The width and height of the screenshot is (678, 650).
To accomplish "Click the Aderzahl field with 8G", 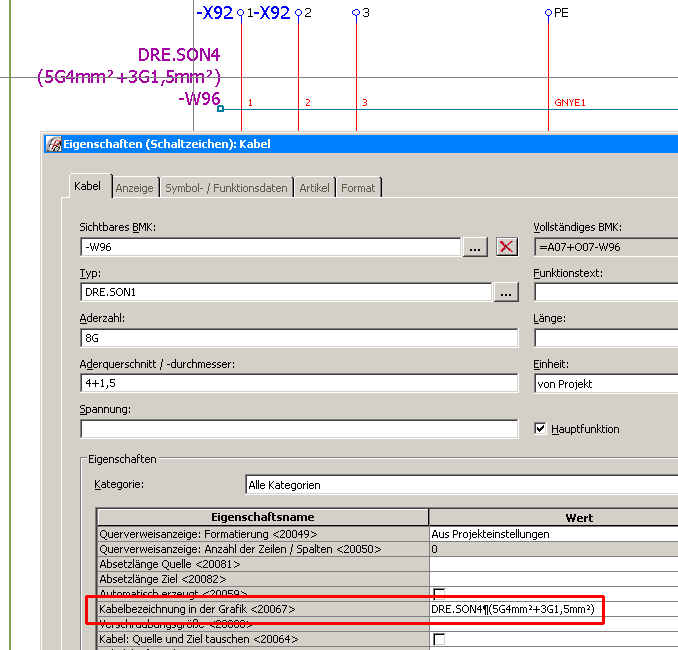I will pos(299,338).
